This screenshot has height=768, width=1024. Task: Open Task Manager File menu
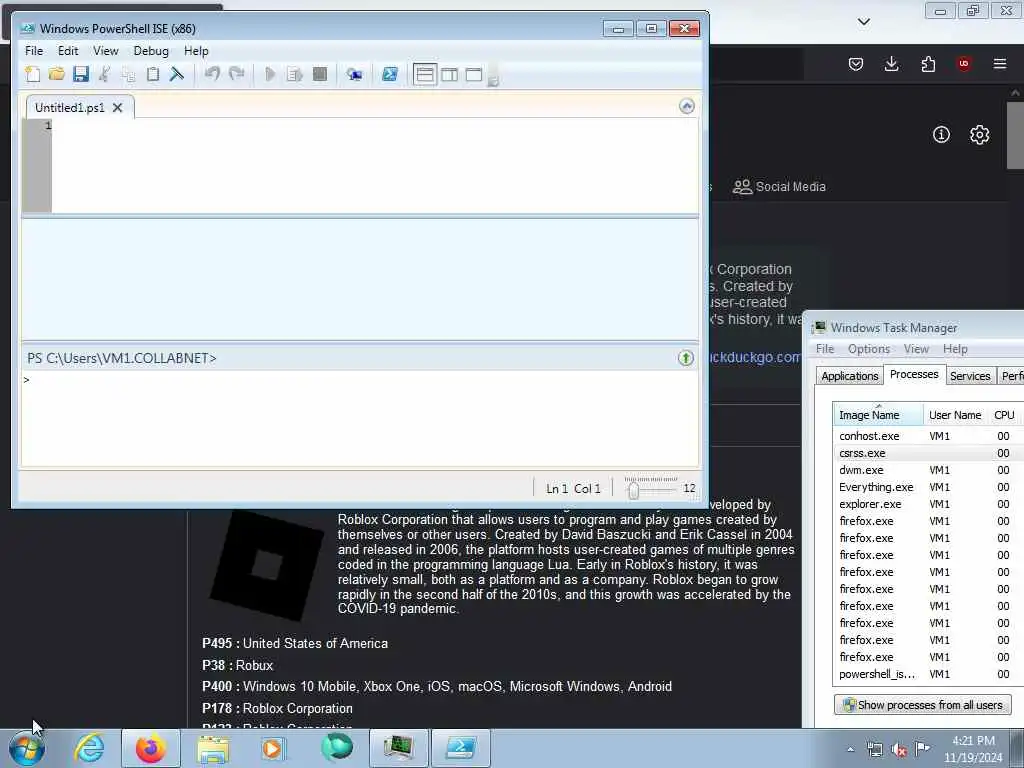point(825,349)
